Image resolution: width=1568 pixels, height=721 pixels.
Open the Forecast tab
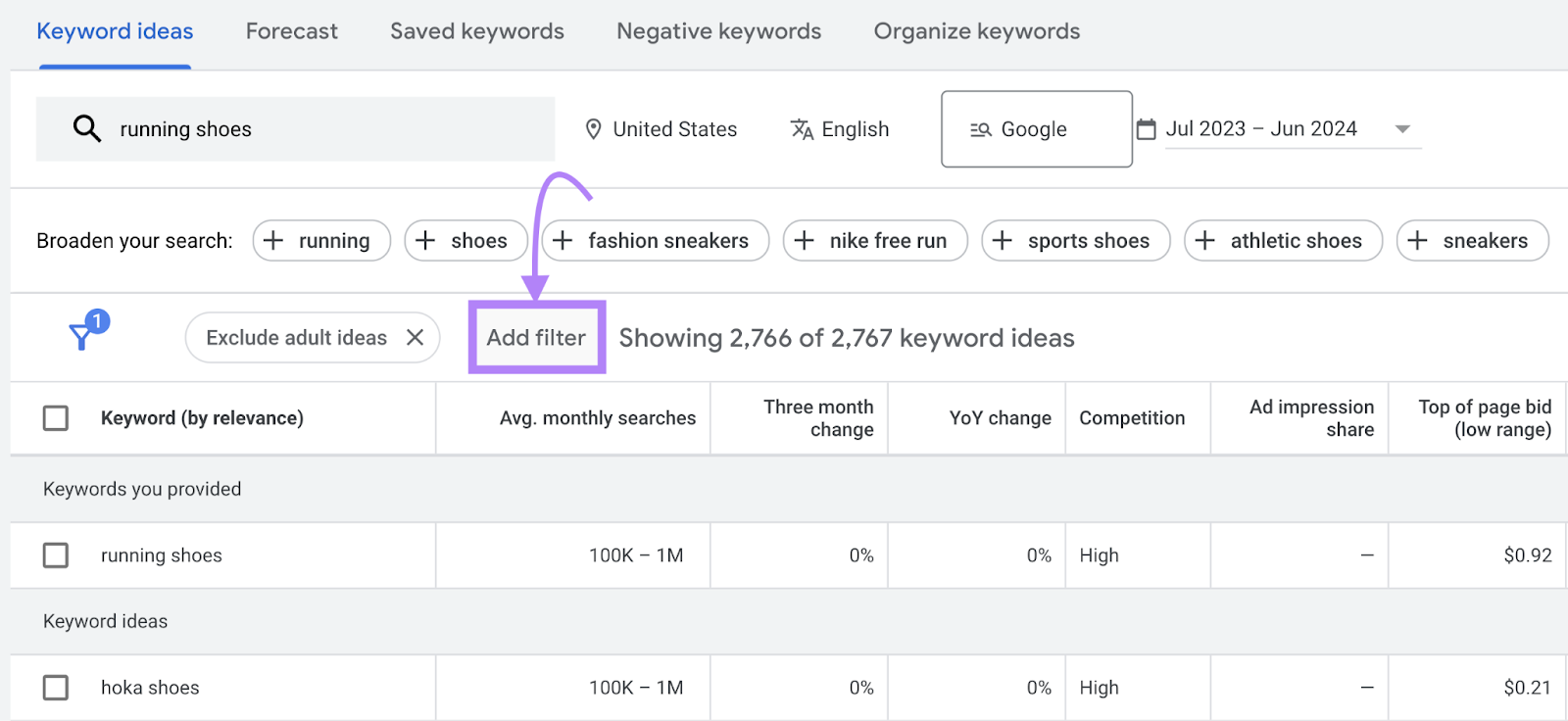291,31
